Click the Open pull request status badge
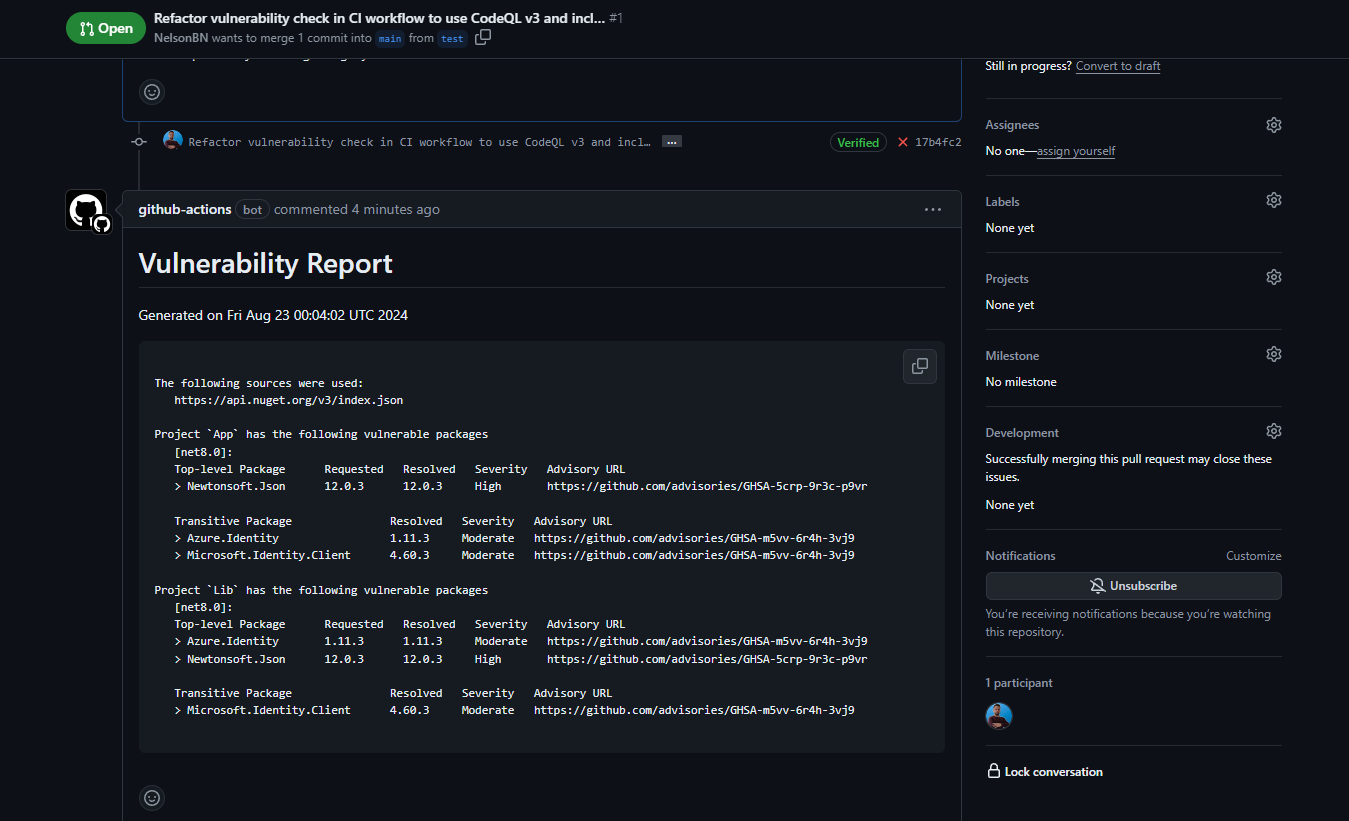Image resolution: width=1349 pixels, height=821 pixels. coord(106,28)
